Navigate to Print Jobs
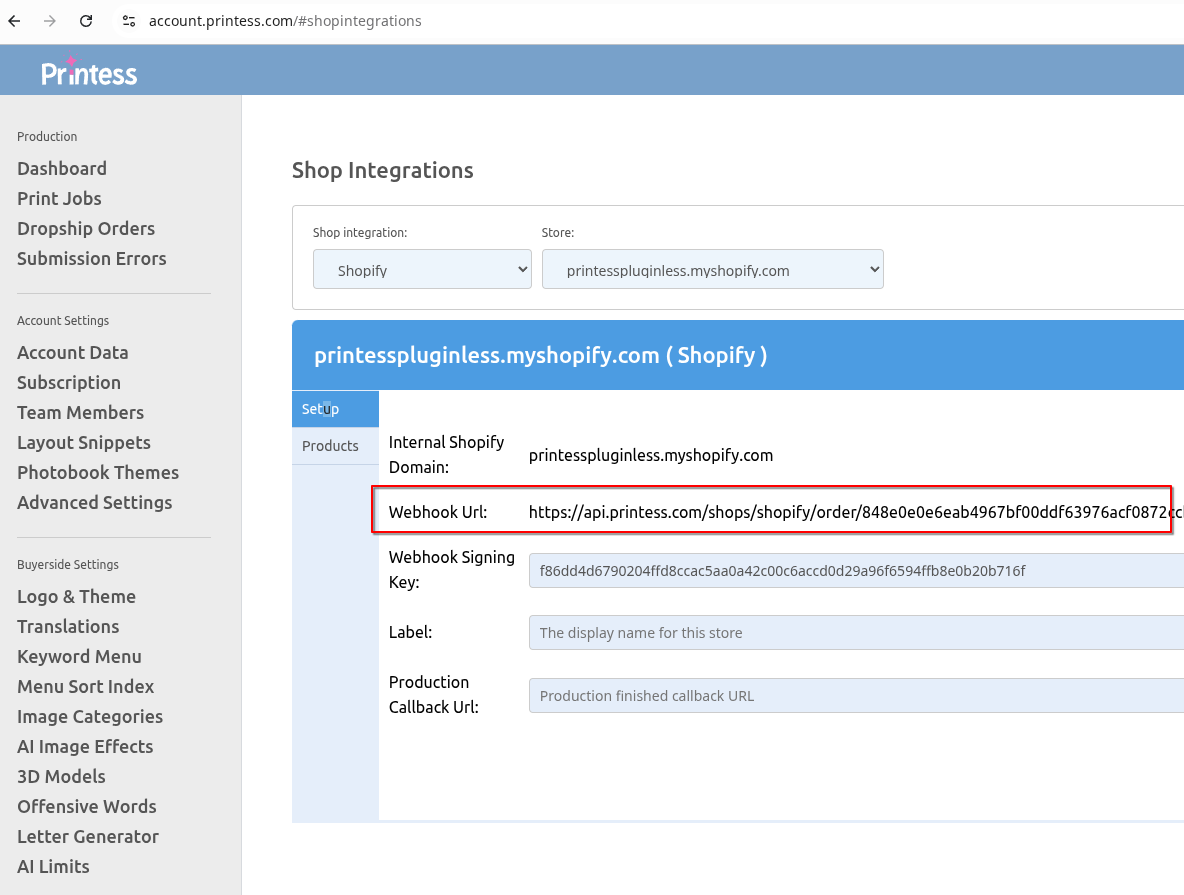 59,198
